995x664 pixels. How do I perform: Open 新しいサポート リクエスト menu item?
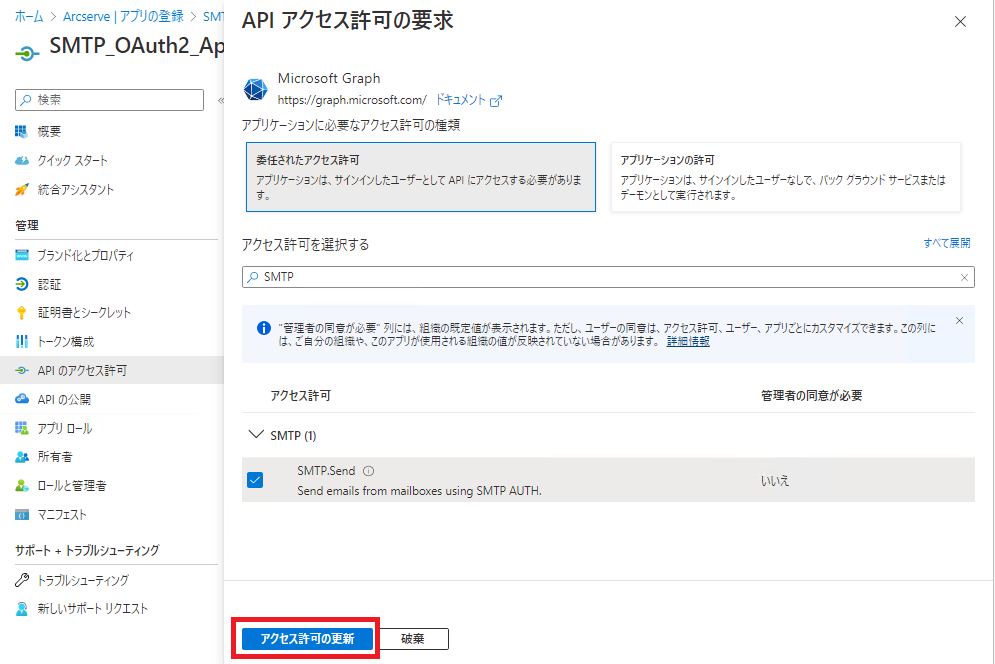(93, 609)
